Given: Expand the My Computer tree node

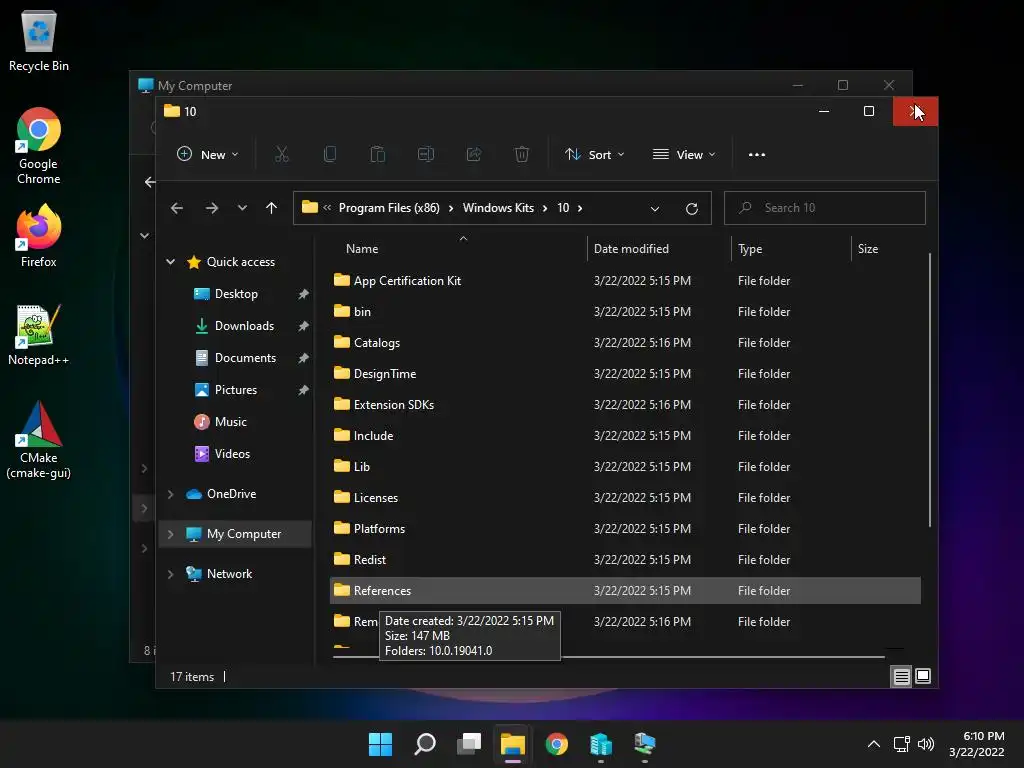Looking at the screenshot, I should [x=170, y=534].
